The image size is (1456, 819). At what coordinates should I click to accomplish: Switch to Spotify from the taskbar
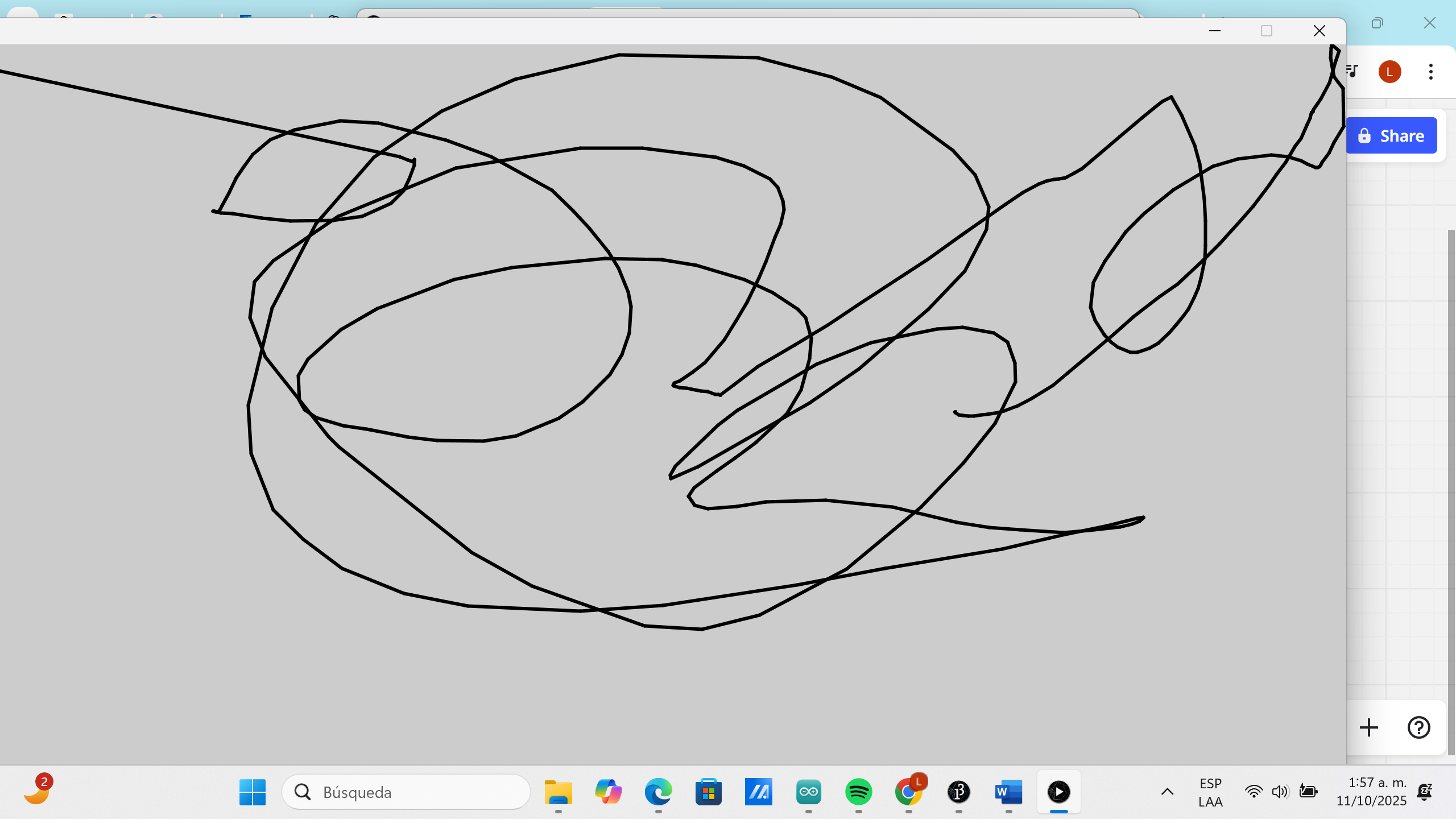coord(858,792)
